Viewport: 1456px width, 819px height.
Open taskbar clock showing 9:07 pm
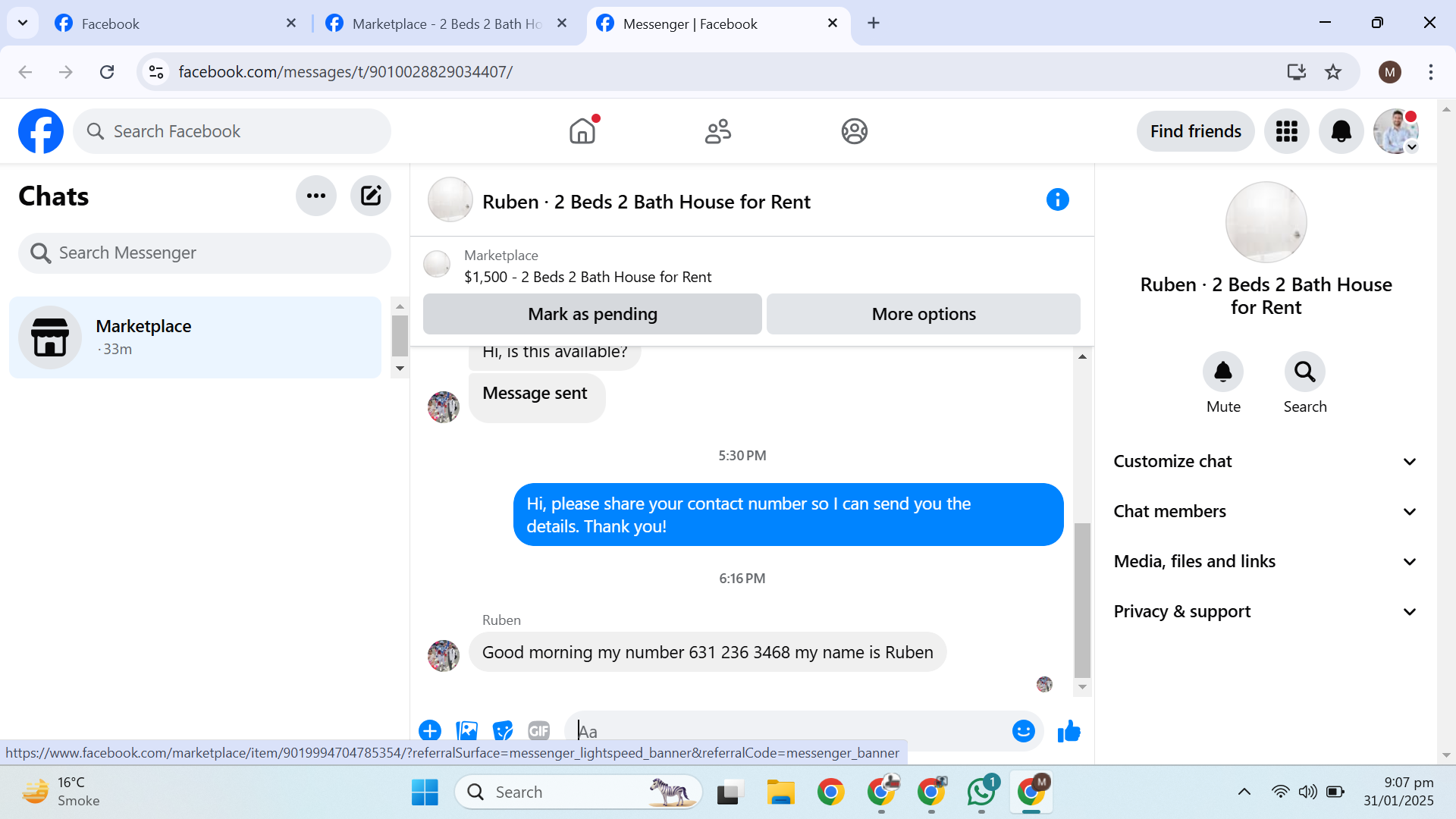point(1398,792)
